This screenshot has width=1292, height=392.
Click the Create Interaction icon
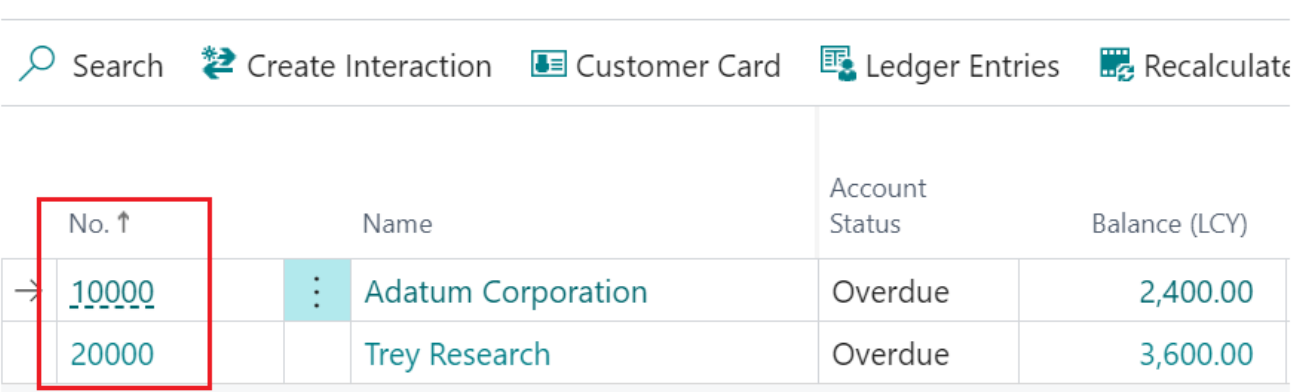coord(217,63)
